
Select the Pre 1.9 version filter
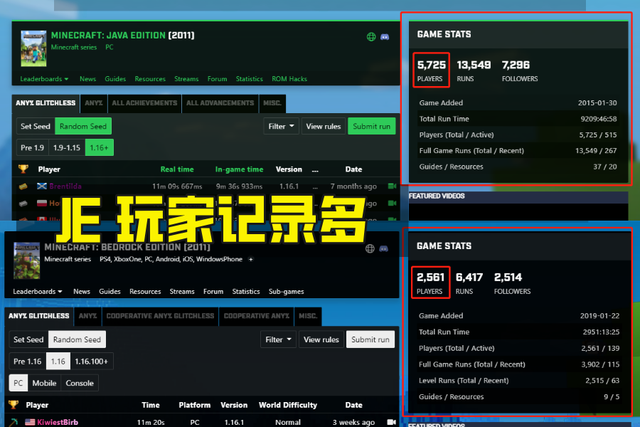coord(32,148)
